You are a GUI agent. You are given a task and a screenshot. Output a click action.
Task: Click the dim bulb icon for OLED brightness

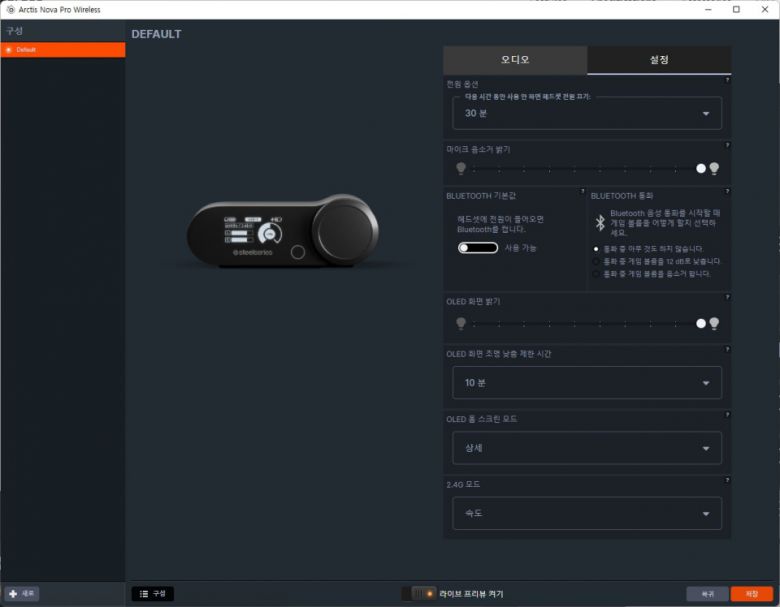pyautogui.click(x=461, y=324)
